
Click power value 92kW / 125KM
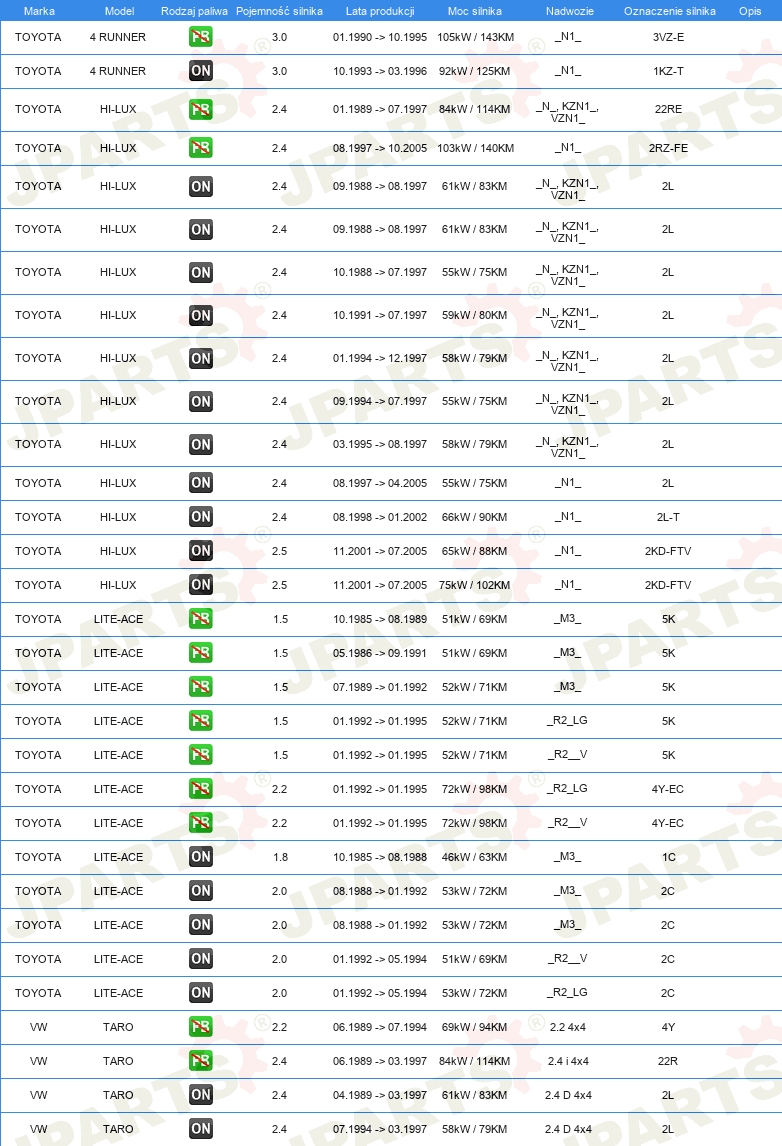(474, 72)
